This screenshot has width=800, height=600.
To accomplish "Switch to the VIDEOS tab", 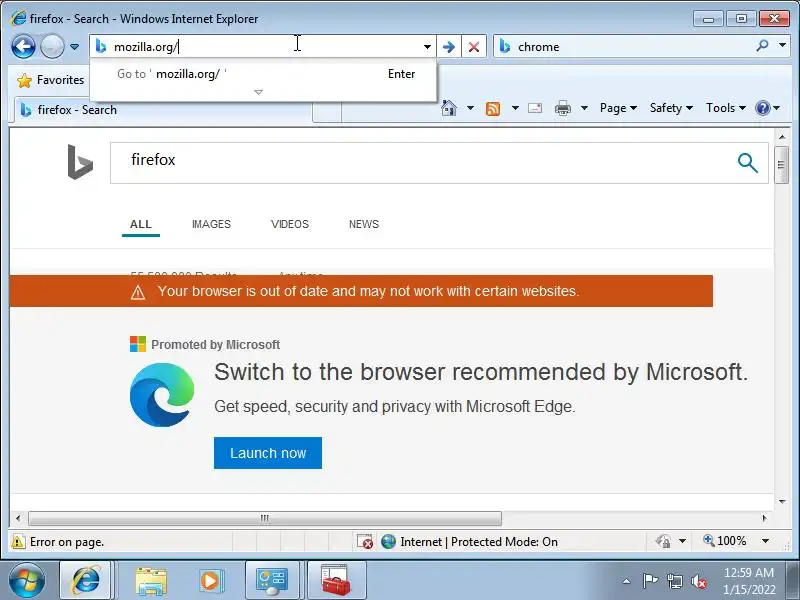I will (290, 224).
